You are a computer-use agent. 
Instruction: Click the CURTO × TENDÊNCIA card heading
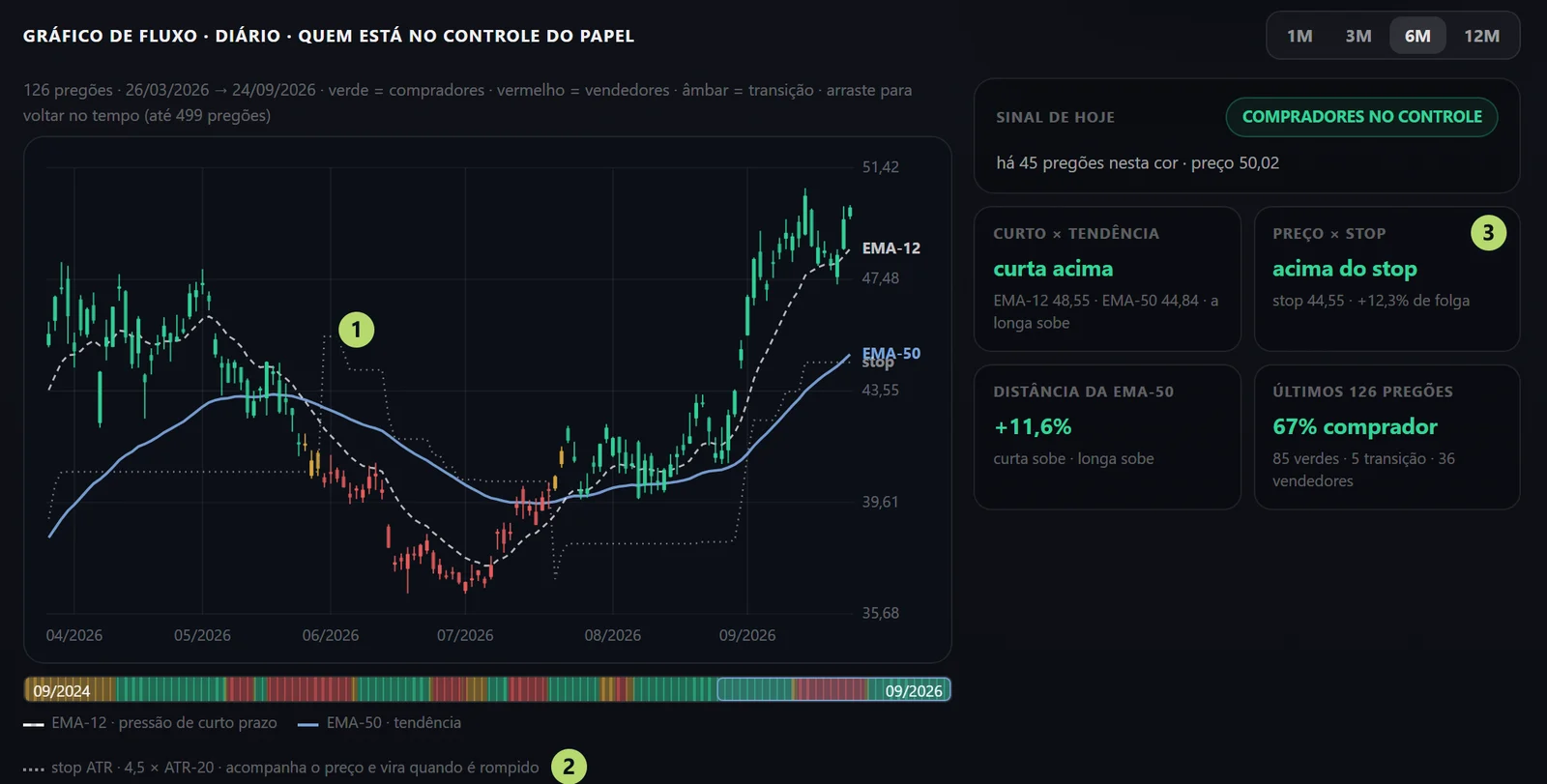(1075, 234)
